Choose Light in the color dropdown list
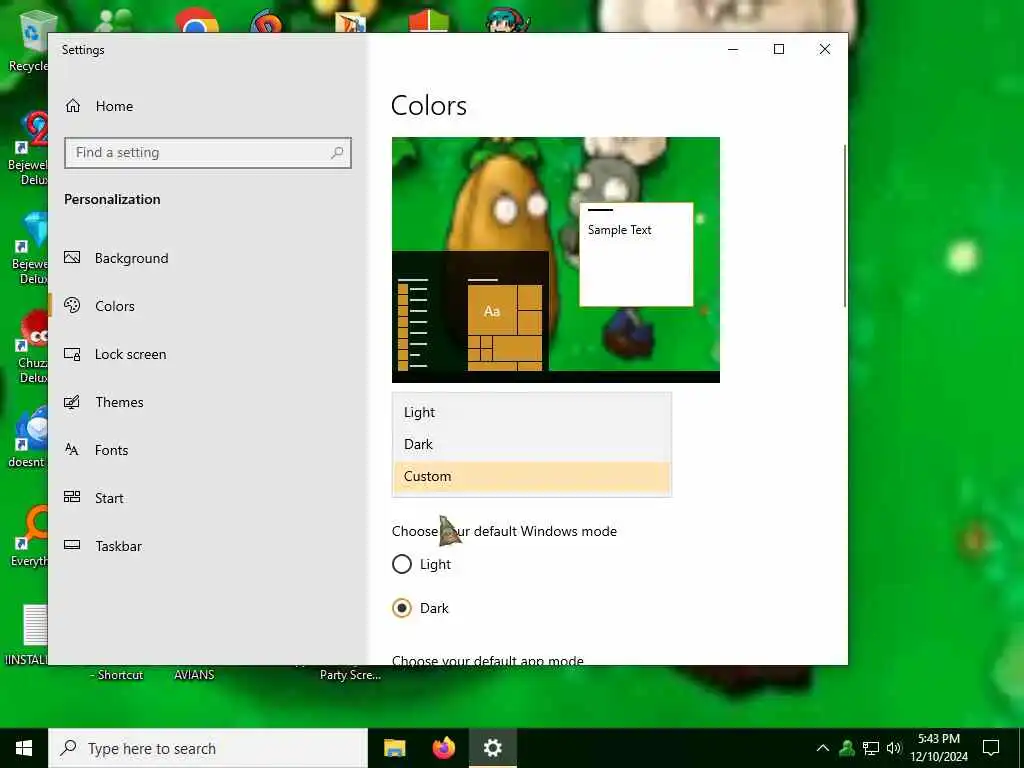Screen dimensions: 1024x768 [532, 412]
